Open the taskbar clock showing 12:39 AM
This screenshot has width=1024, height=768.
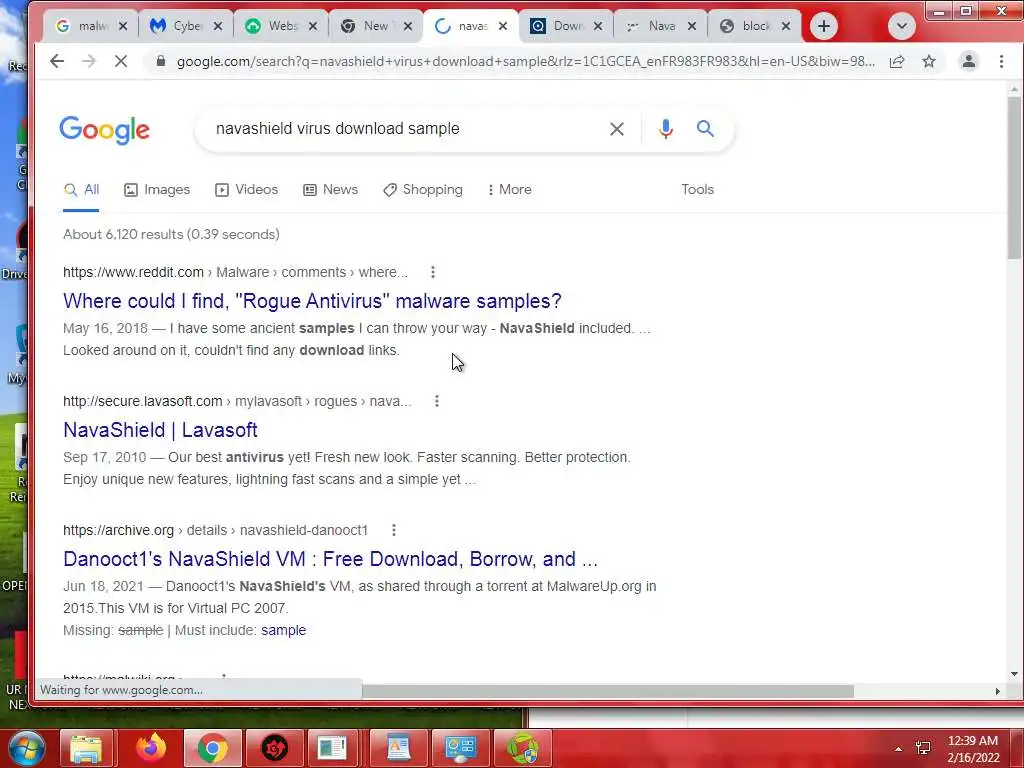pos(973,749)
